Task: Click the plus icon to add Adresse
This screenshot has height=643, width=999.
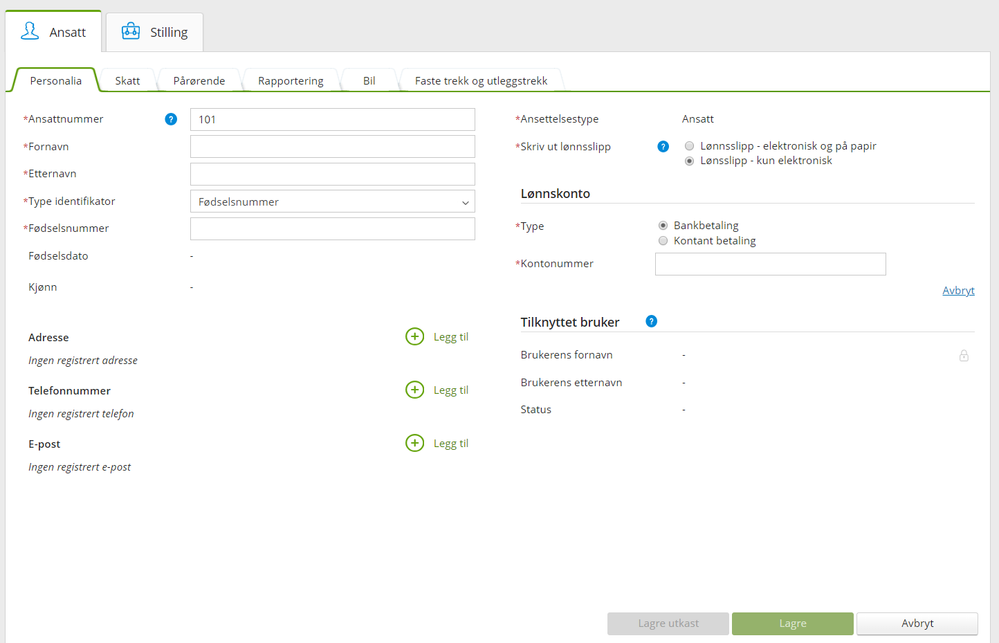Action: click(x=415, y=337)
